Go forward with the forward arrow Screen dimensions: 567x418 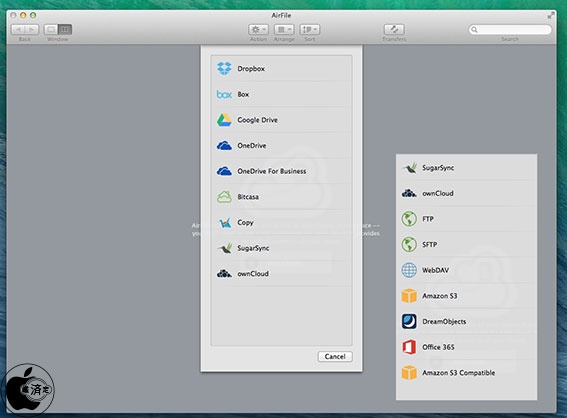[x=32, y=29]
